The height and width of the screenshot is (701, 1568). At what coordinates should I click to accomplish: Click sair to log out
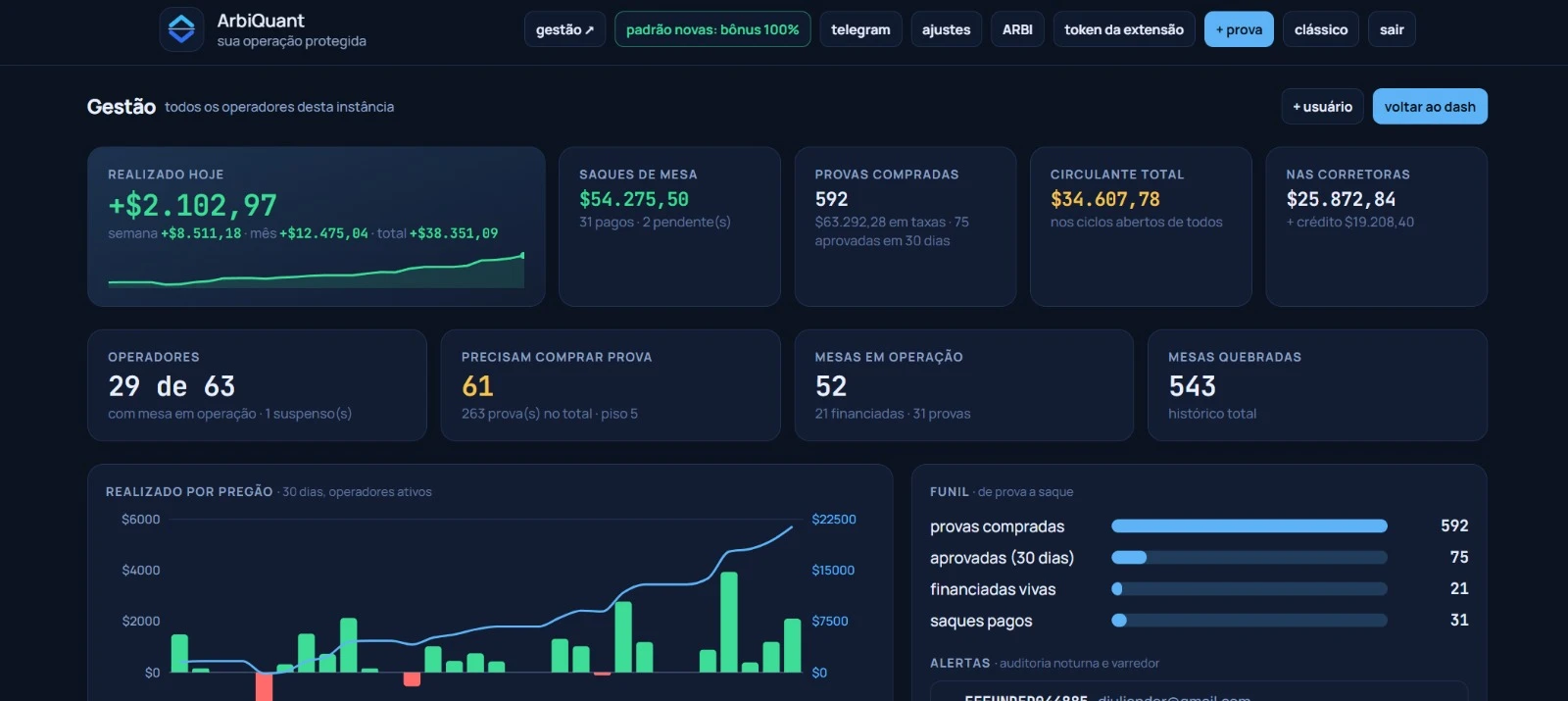tap(1392, 29)
